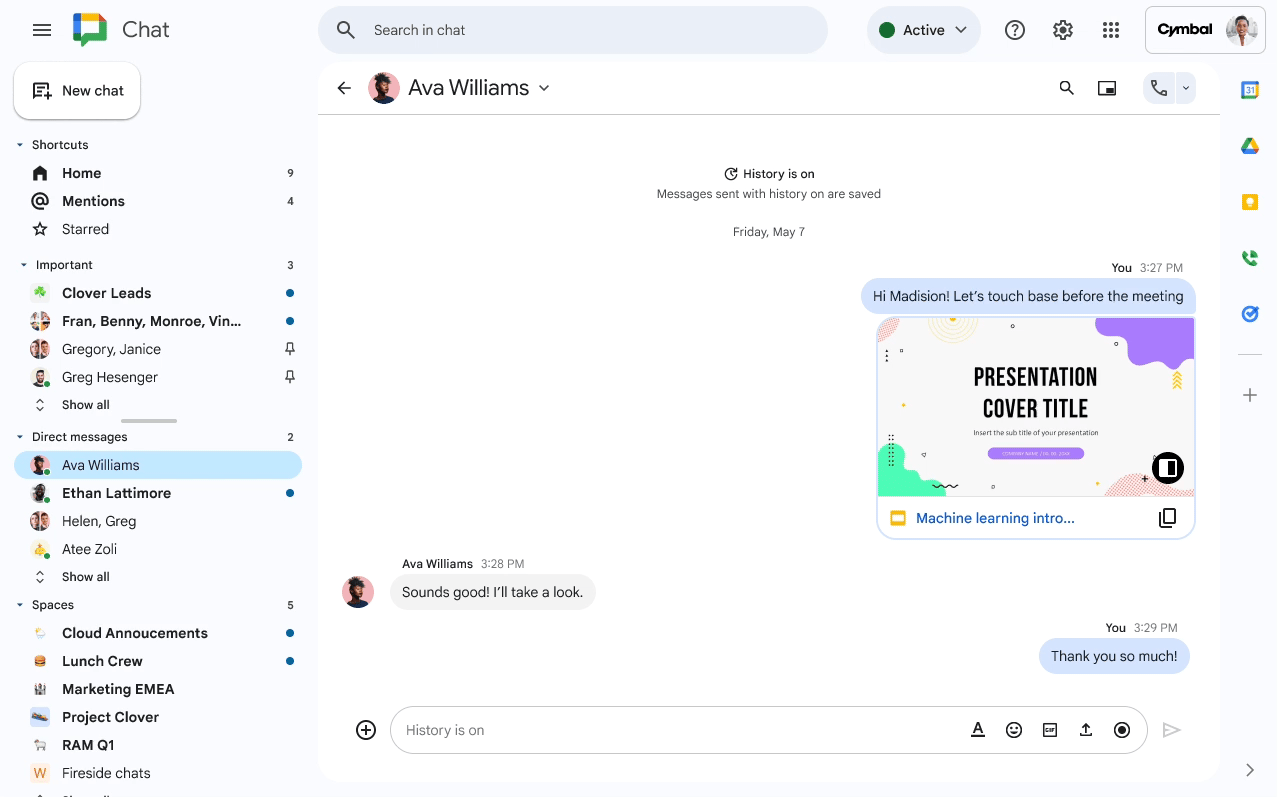Start a New chat
Viewport: 1278px width, 797px height.
pos(77,90)
